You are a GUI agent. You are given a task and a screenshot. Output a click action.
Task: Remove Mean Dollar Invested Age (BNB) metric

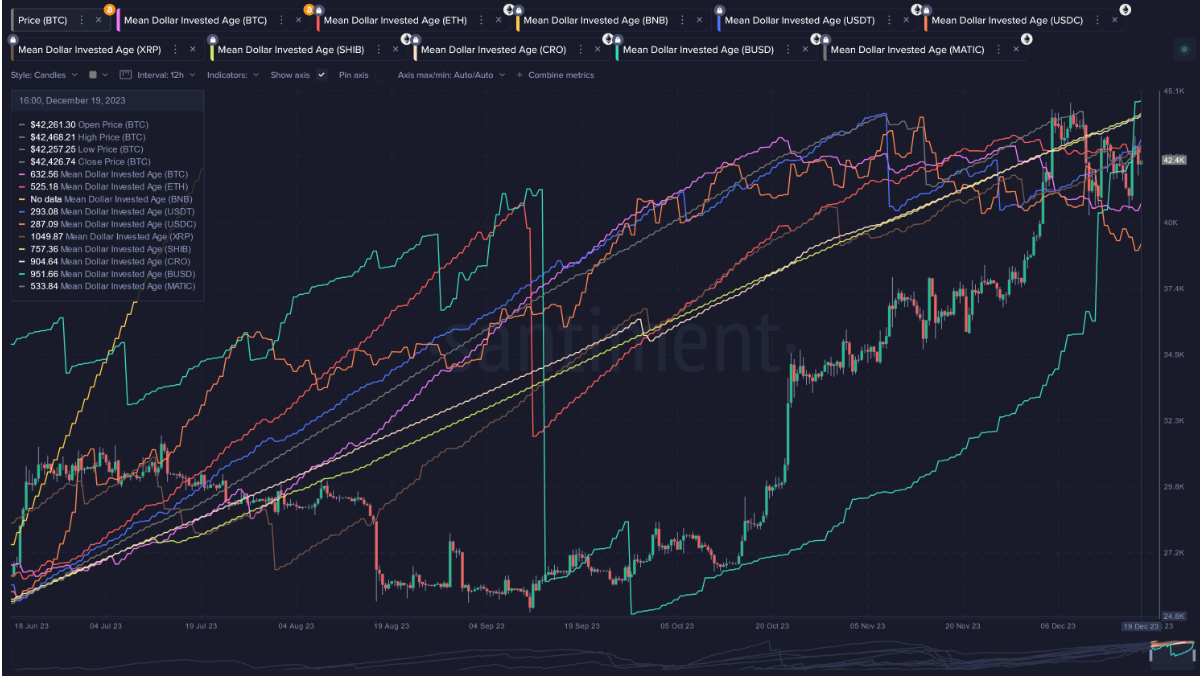click(x=699, y=20)
